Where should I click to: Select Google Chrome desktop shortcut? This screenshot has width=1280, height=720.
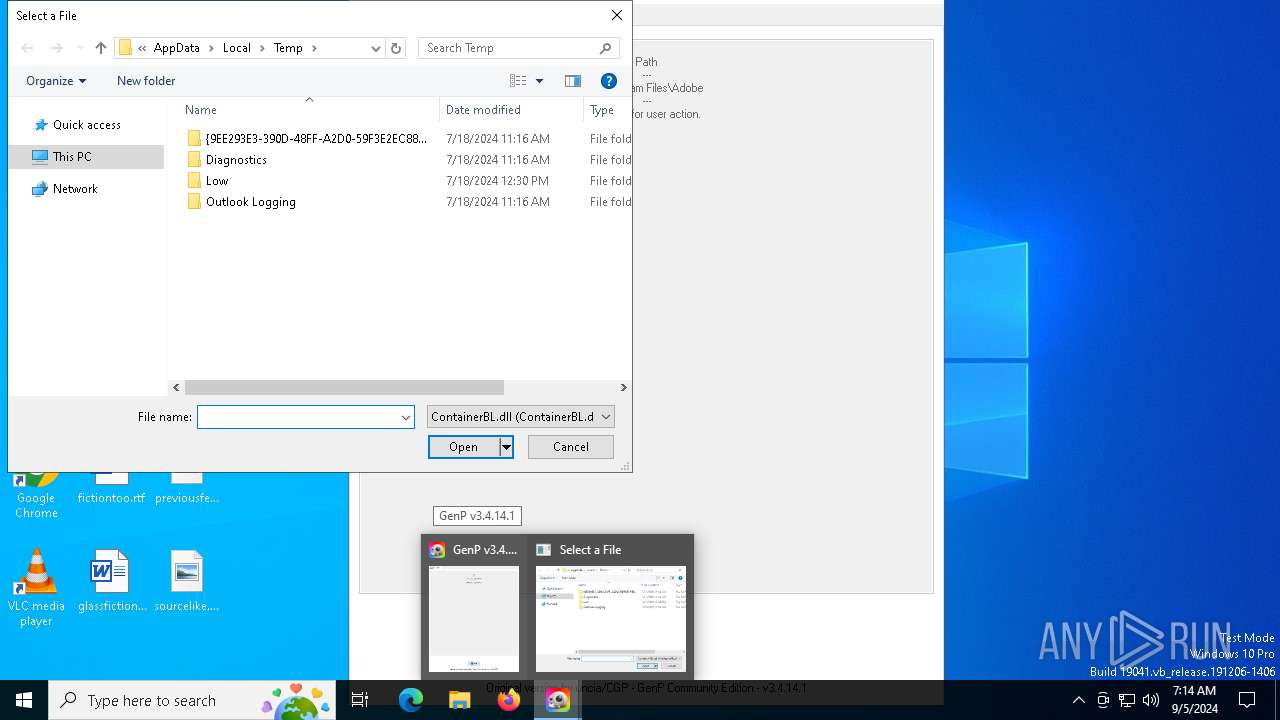pos(36,495)
